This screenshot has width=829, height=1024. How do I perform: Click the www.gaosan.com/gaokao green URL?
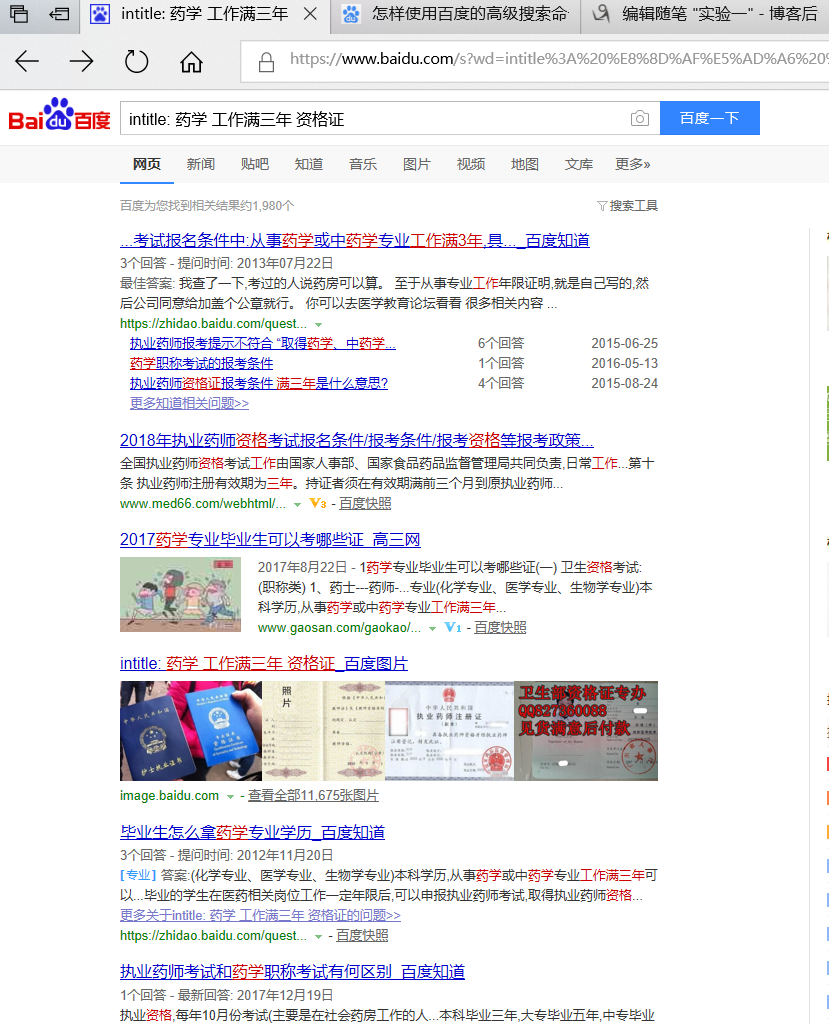(x=339, y=628)
